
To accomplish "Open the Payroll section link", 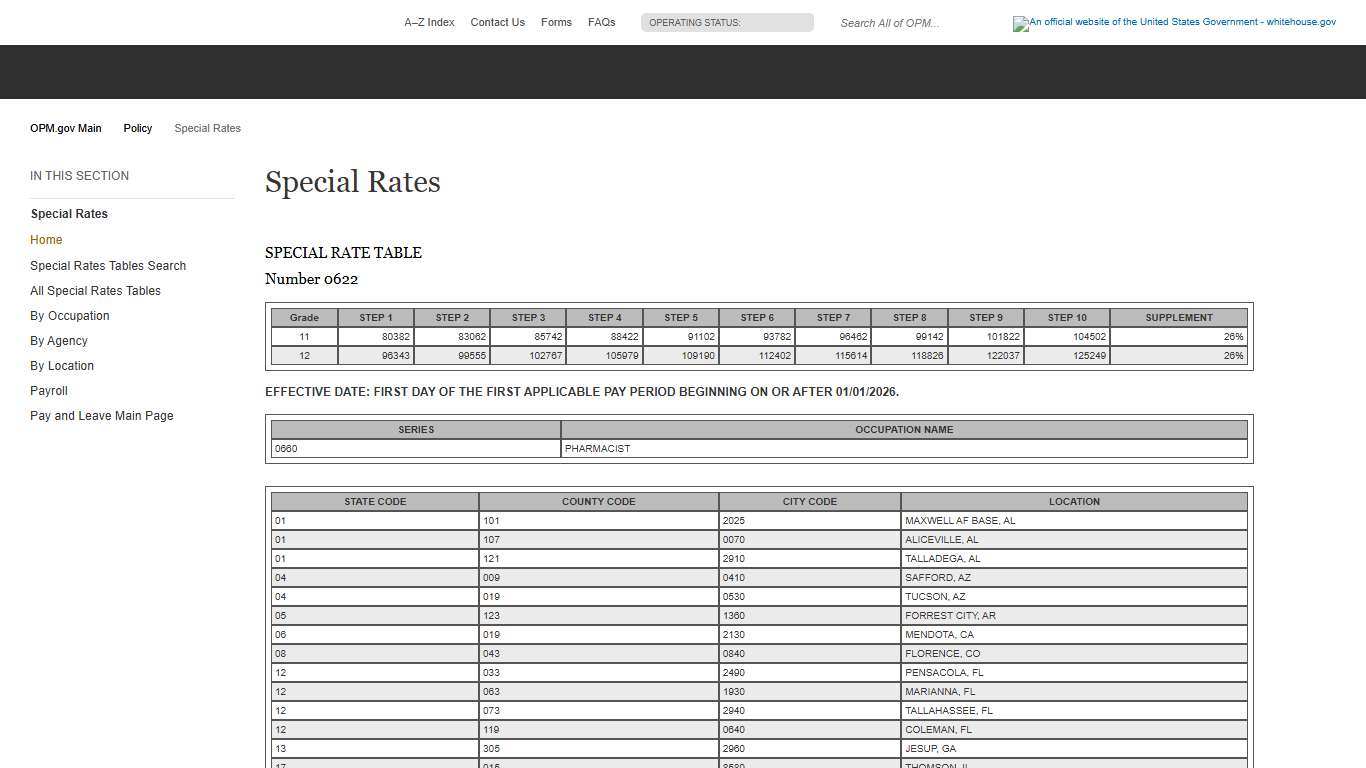I will [48, 390].
